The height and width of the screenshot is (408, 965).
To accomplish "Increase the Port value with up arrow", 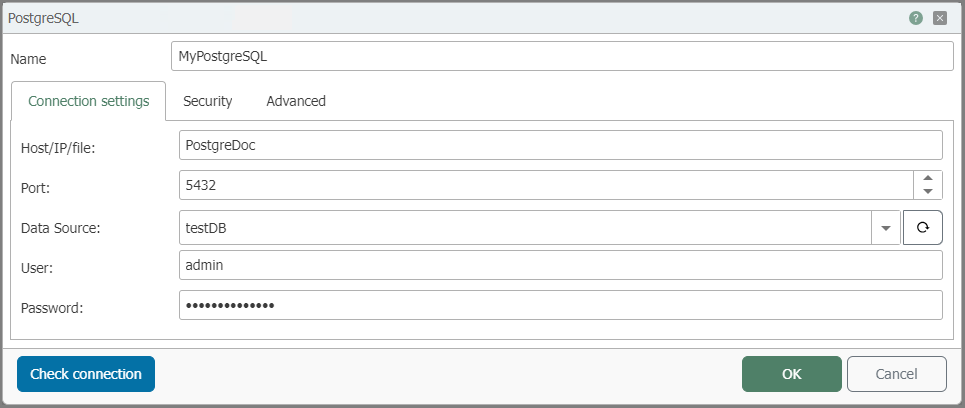I will point(928,178).
